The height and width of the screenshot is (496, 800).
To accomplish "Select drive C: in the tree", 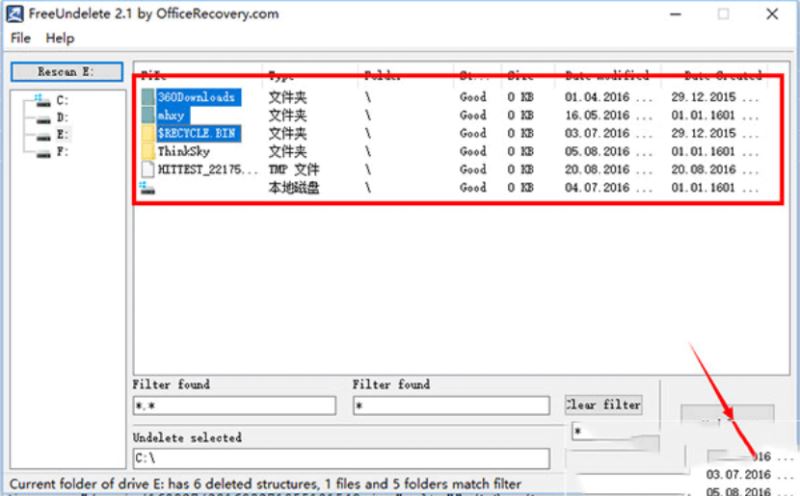I will 62,101.
